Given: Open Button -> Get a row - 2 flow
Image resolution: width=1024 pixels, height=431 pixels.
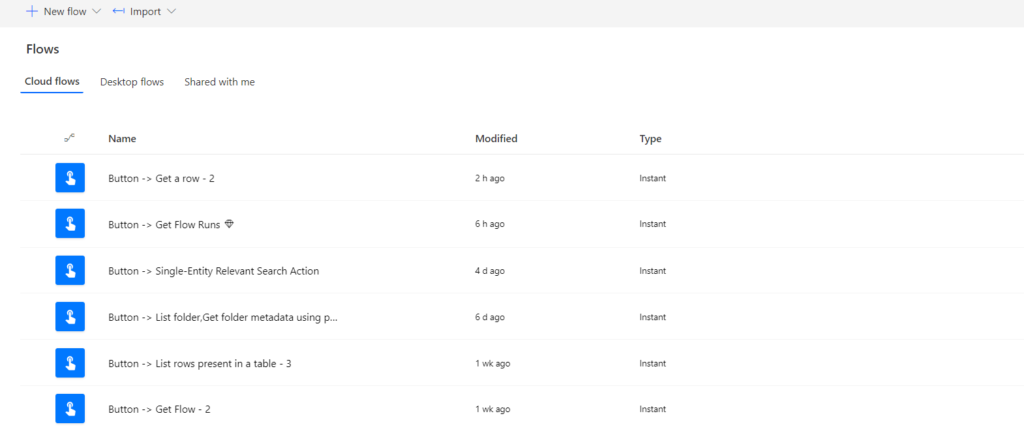Looking at the screenshot, I should tap(161, 178).
